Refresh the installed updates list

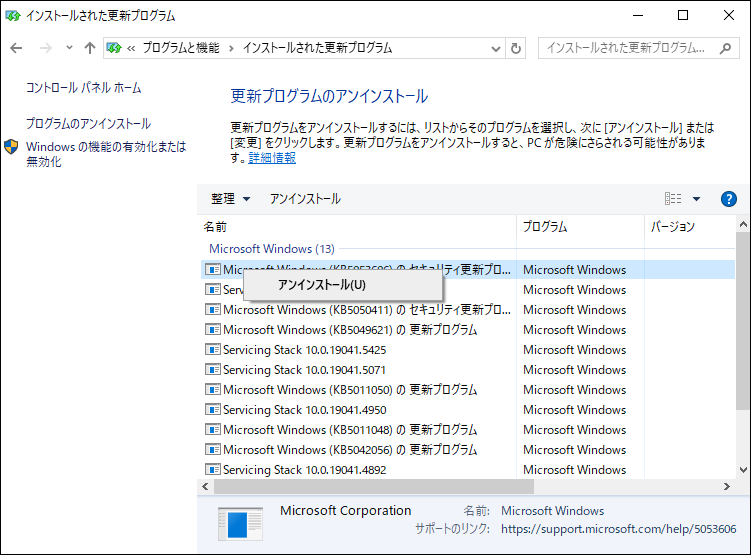coord(516,48)
